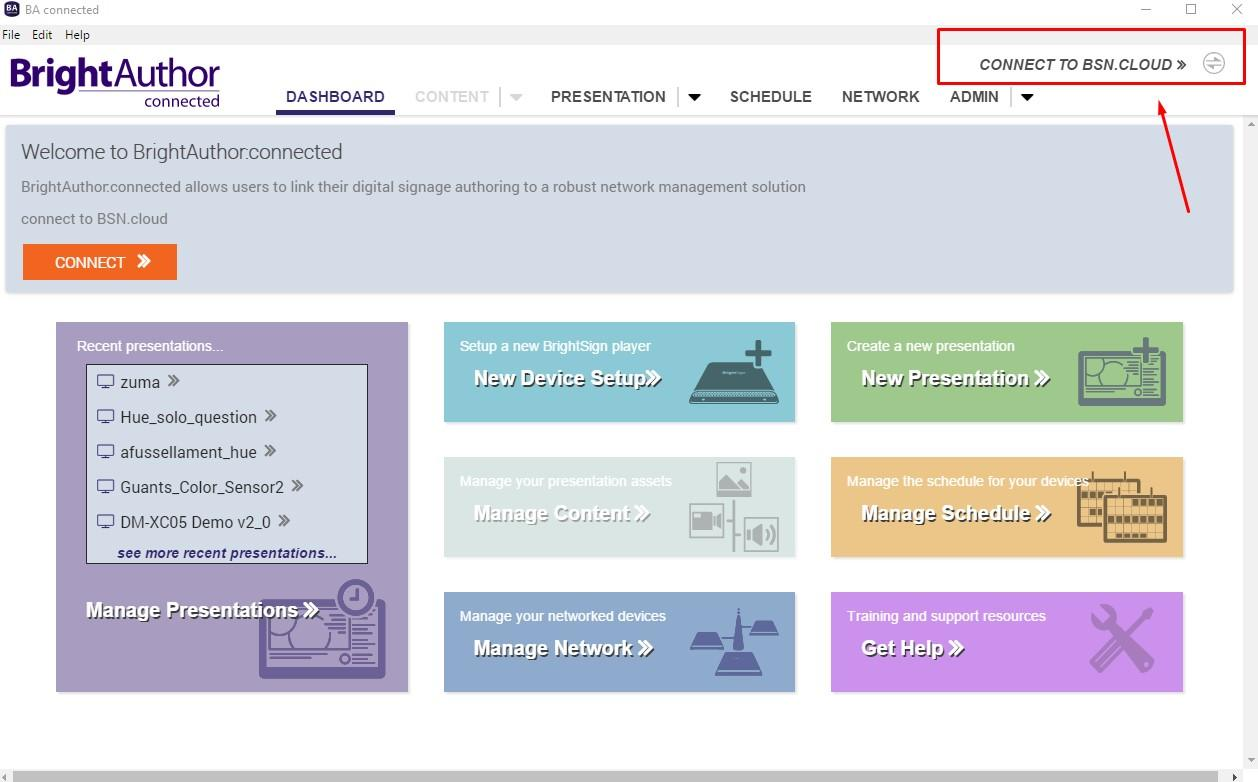Viewport: 1258px width, 782px height.
Task: Click chevron arrows after DM-XC05 Demo v2_0
Action: point(284,521)
